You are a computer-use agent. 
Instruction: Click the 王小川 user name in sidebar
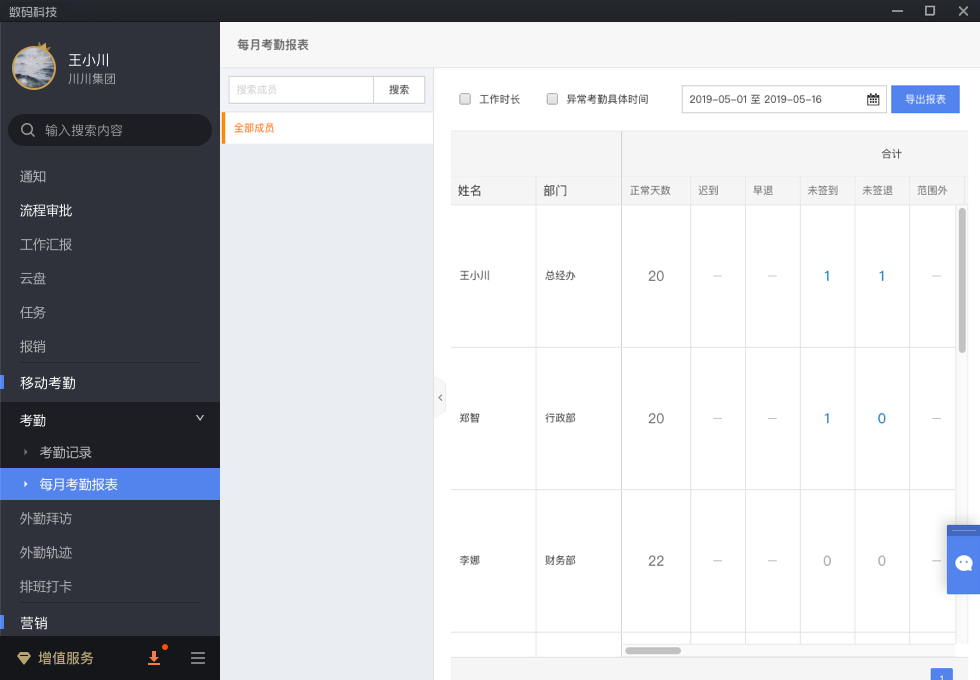(x=89, y=60)
